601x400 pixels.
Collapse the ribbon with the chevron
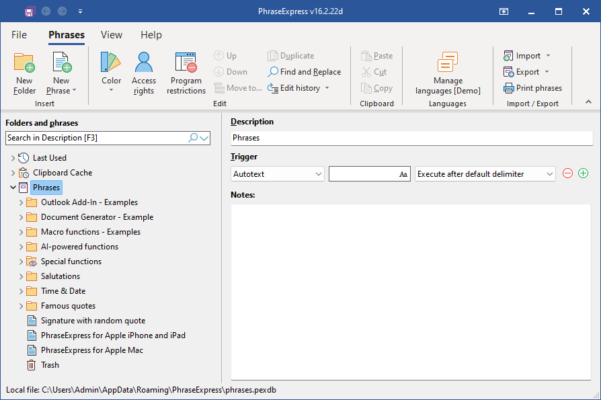click(x=588, y=102)
